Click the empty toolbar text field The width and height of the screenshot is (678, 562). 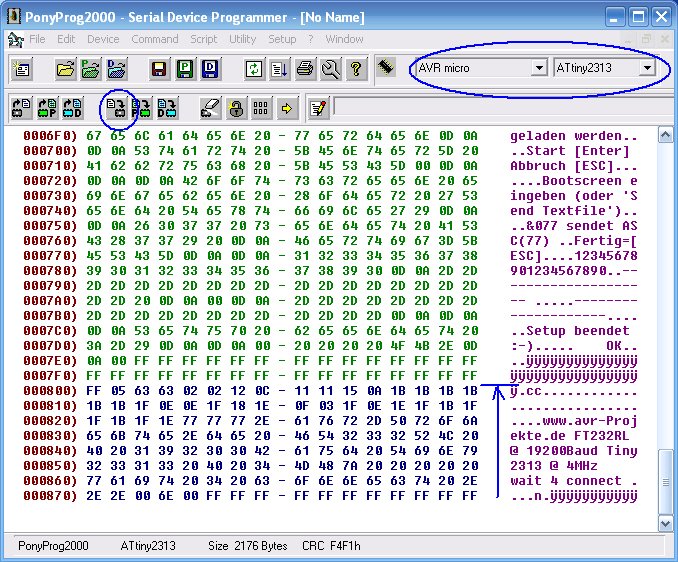[x=505, y=107]
